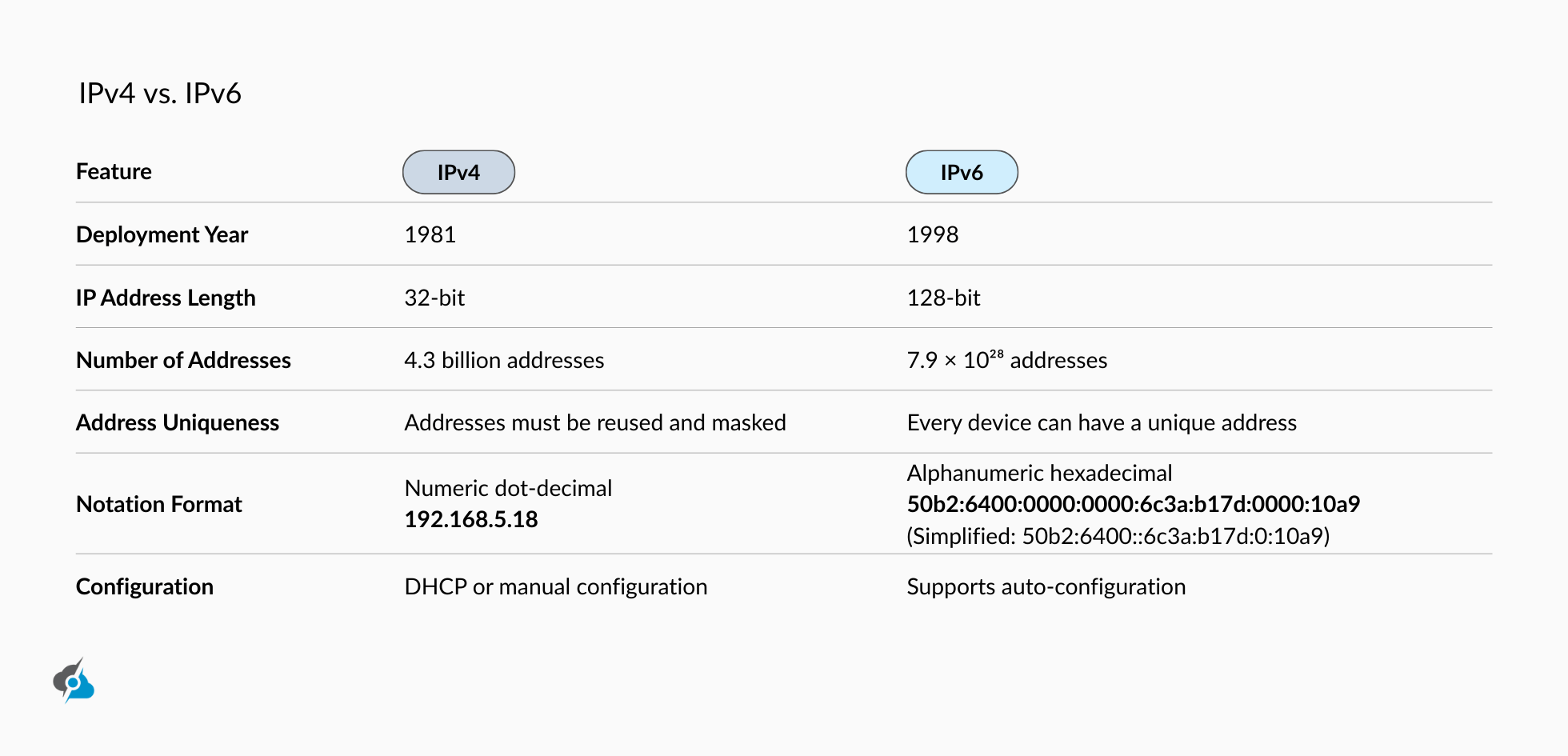
Task: Select the Notation Format label
Action: tap(159, 504)
